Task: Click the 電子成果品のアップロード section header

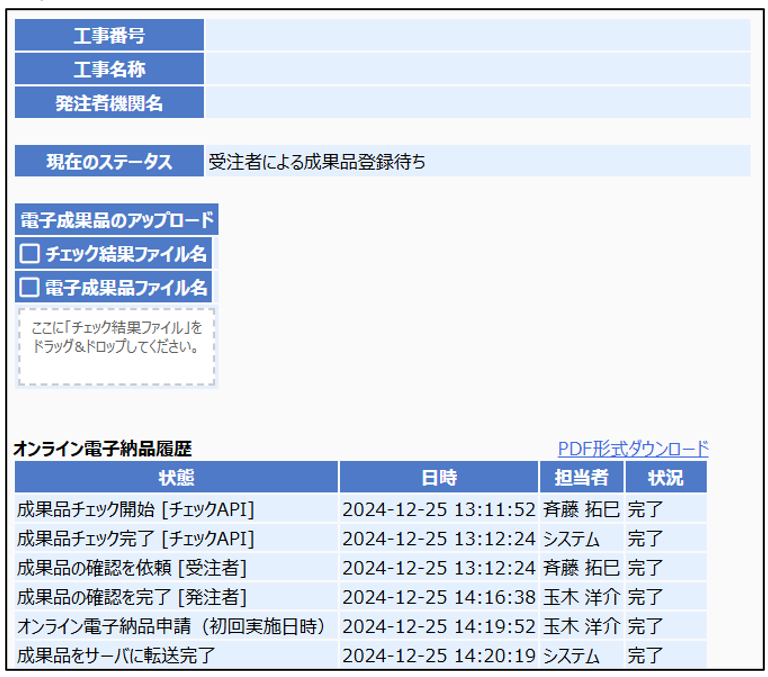Action: (117, 220)
